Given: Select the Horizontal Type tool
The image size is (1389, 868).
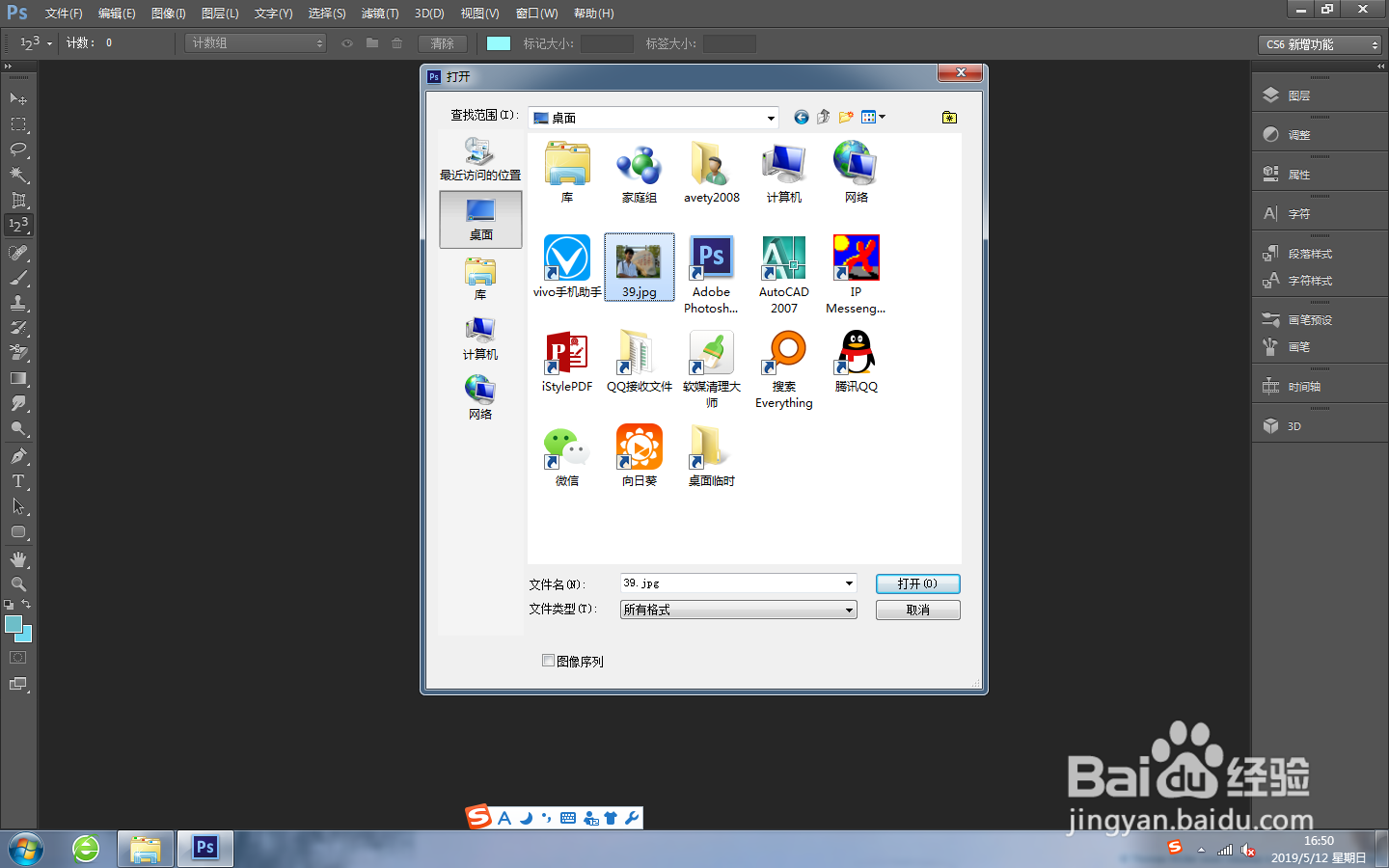Looking at the screenshot, I should pos(18,481).
